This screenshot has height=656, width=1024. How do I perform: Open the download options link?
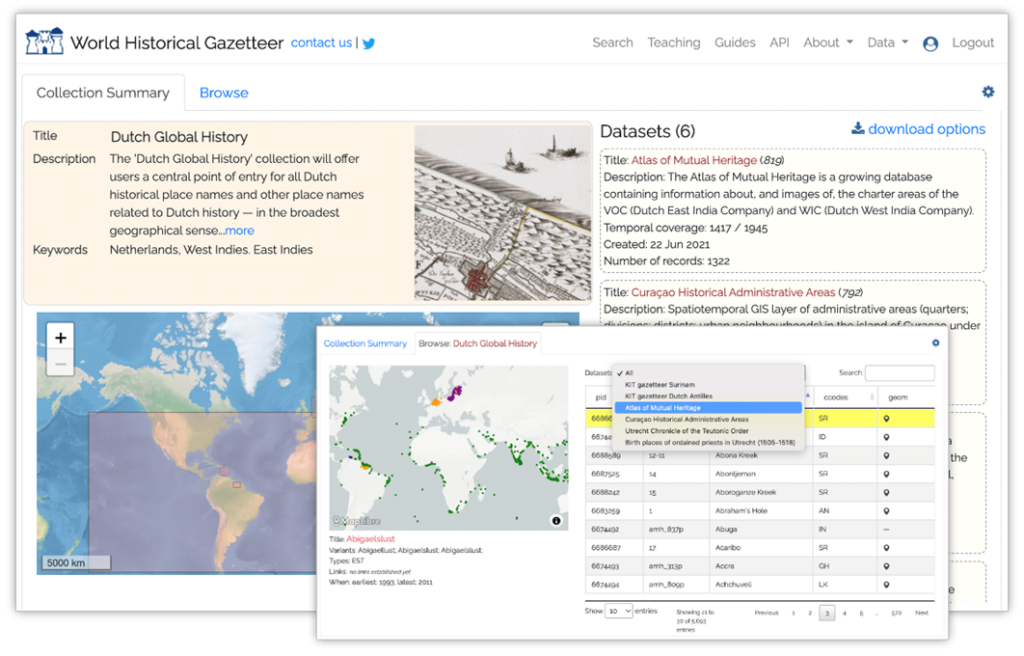point(927,129)
